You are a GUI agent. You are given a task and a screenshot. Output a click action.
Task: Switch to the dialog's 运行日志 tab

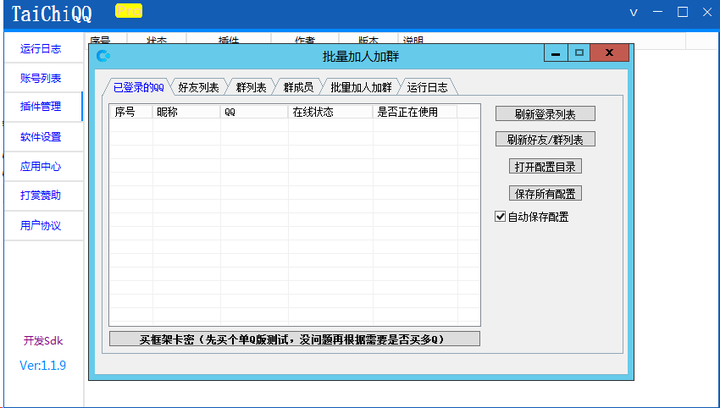pos(427,87)
